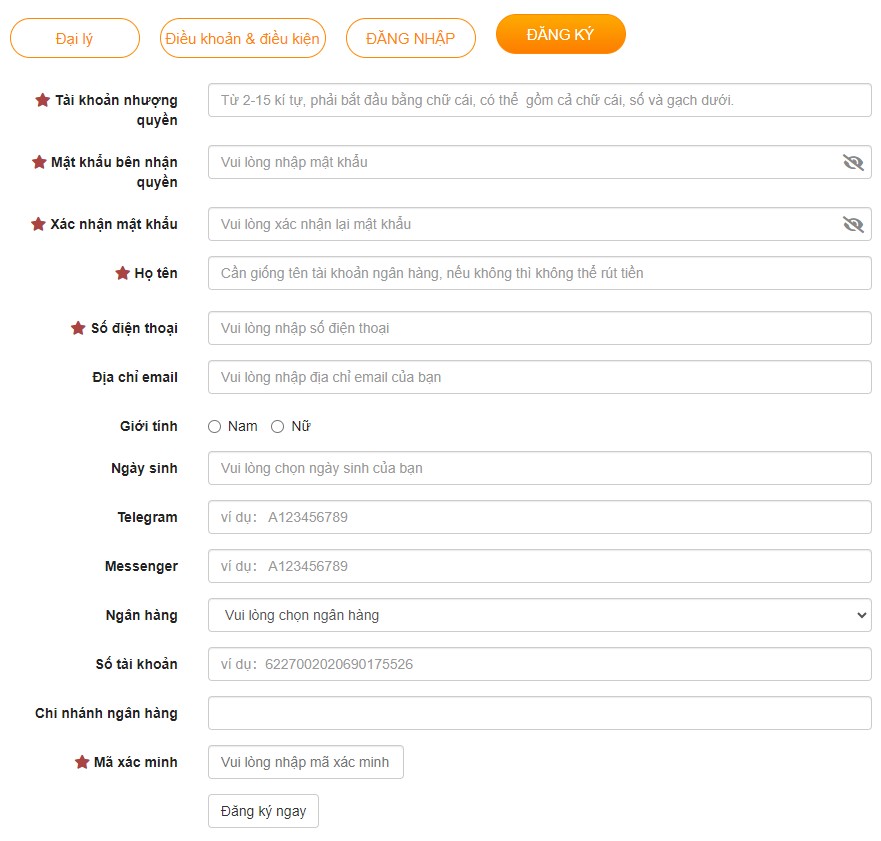Open the Ngân hàng bank dropdown
Image resolution: width=881 pixels, height=841 pixels.
pyautogui.click(x=539, y=615)
